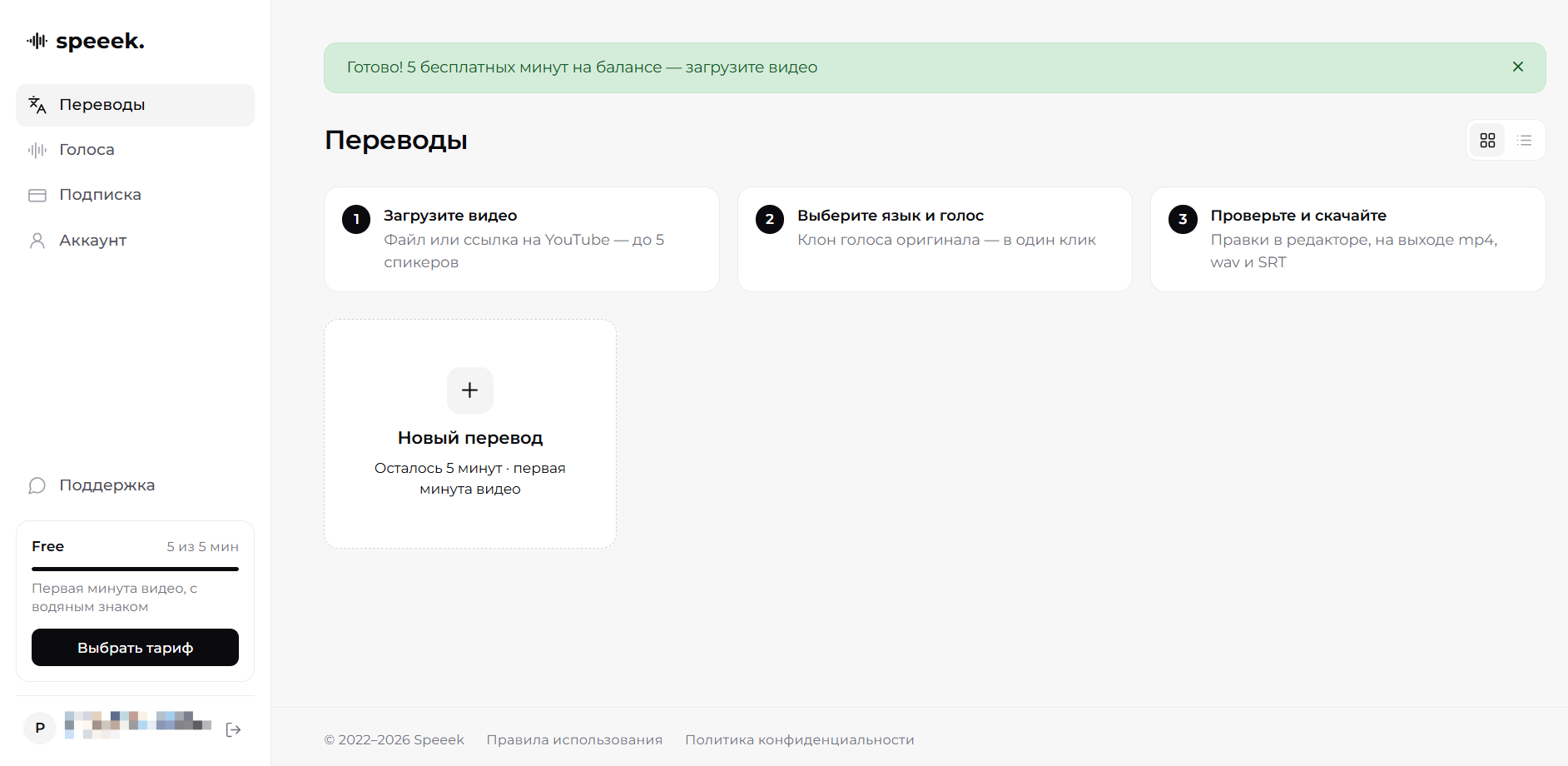Click the profile avatar with letter Р
Viewport: 1568px width, 766px height.
(x=40, y=728)
